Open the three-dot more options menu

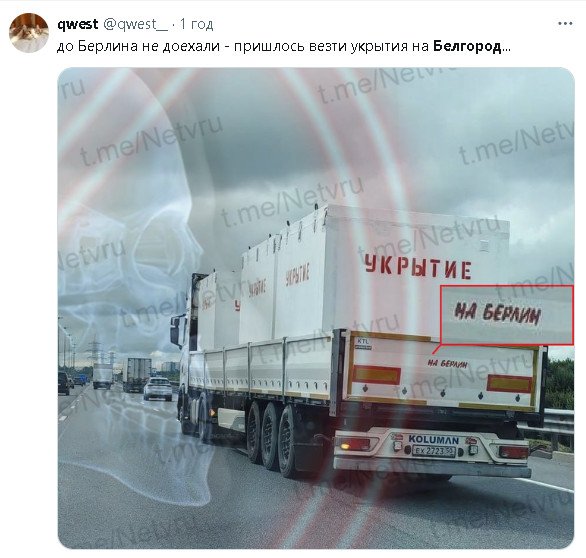coord(565,24)
